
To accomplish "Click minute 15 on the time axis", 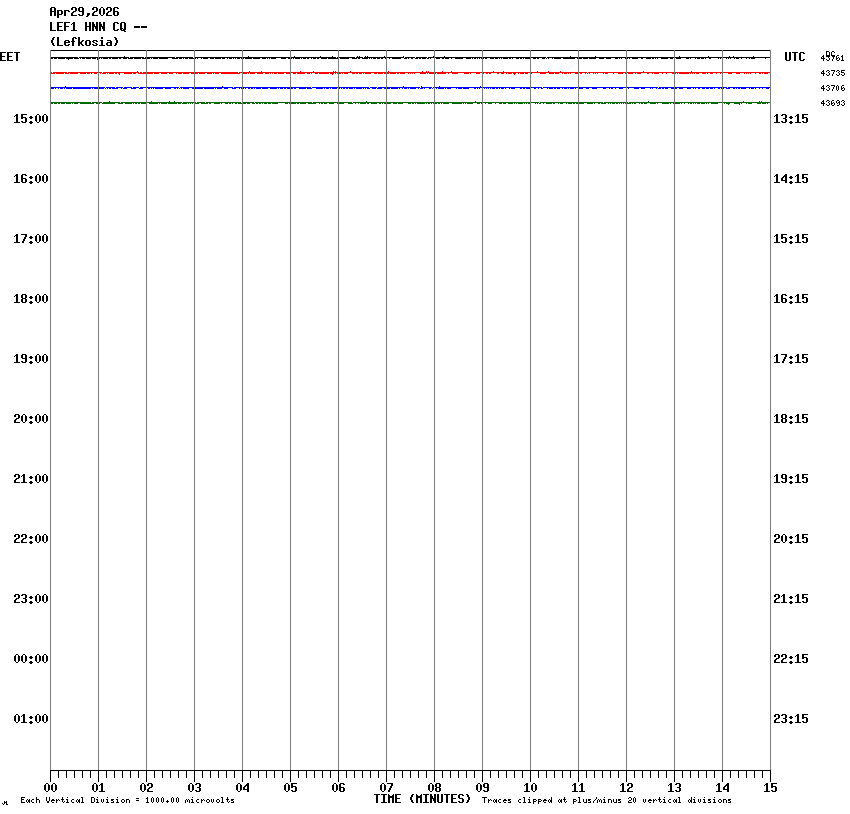I will 770,788.
